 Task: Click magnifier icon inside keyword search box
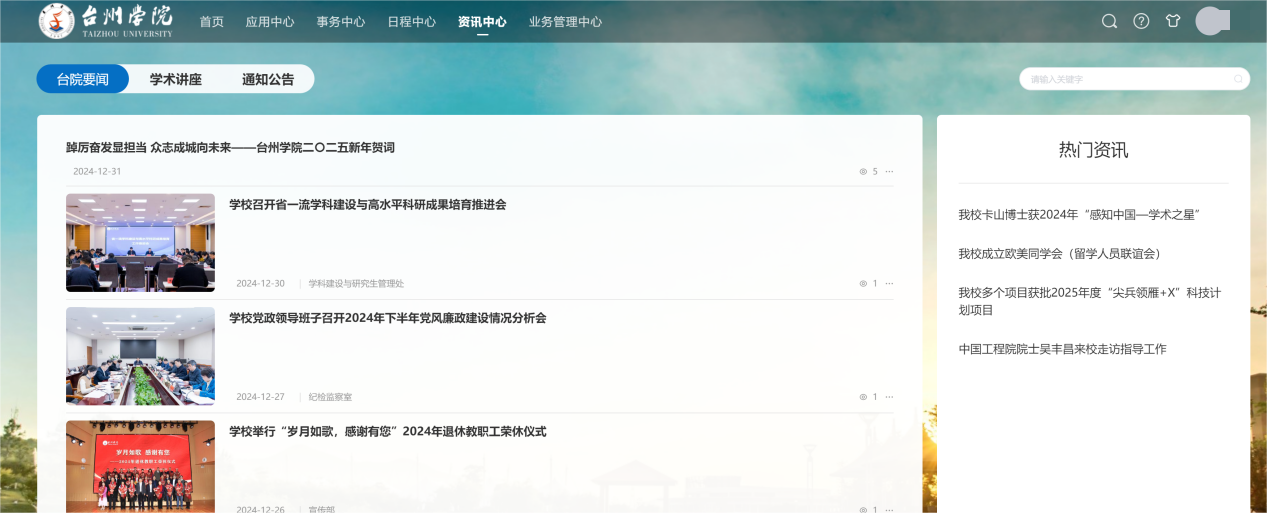pyautogui.click(x=1238, y=79)
